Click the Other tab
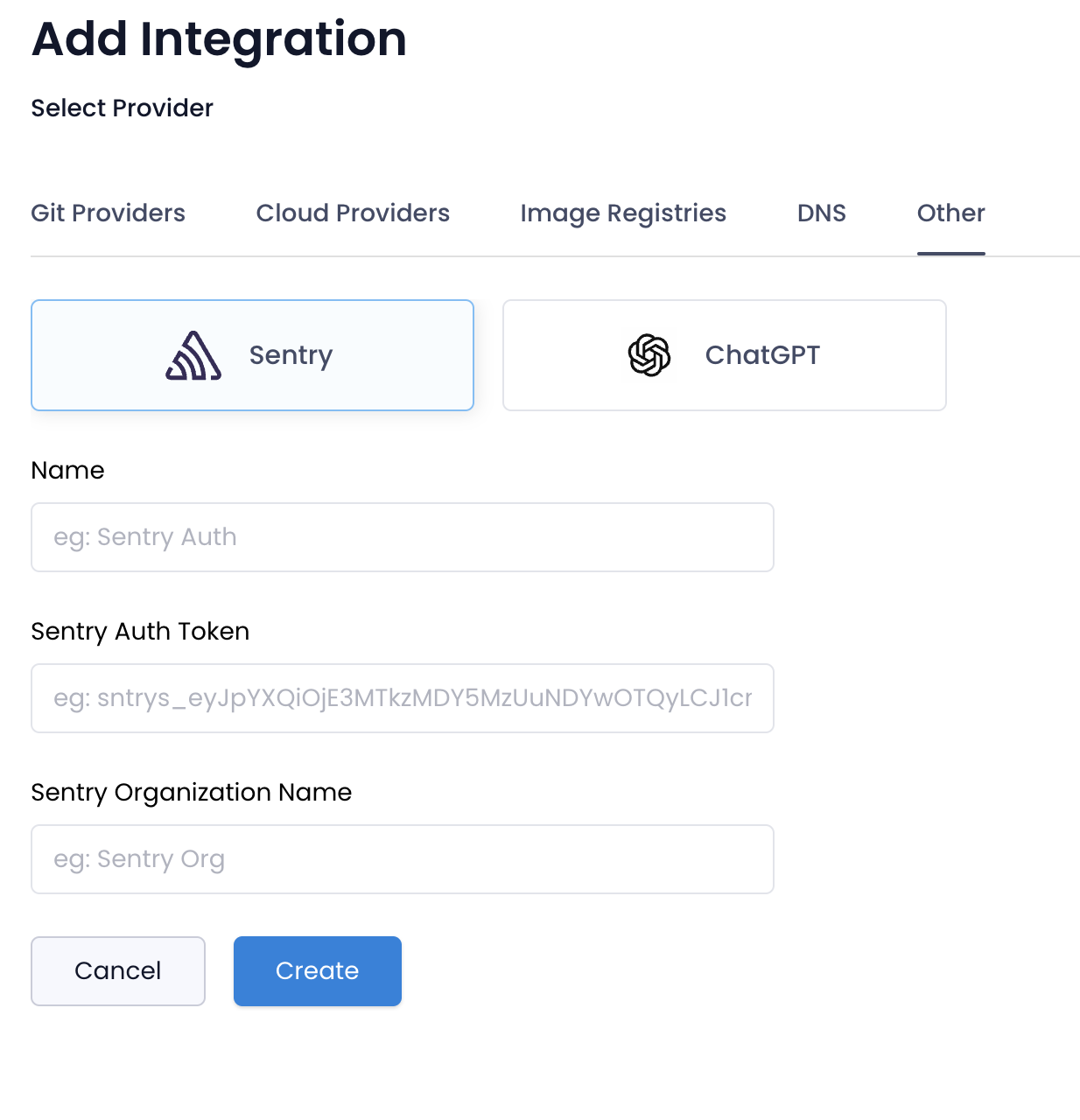The image size is (1080, 1120). pyautogui.click(x=951, y=213)
